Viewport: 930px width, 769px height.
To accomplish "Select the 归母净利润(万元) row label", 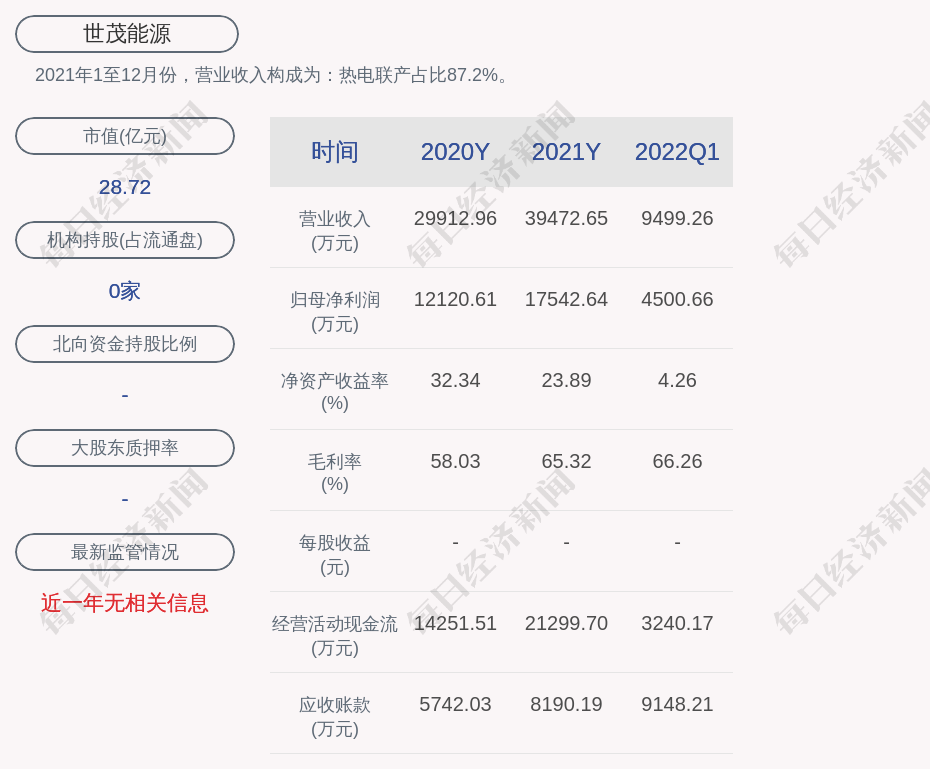I will coord(334,311).
